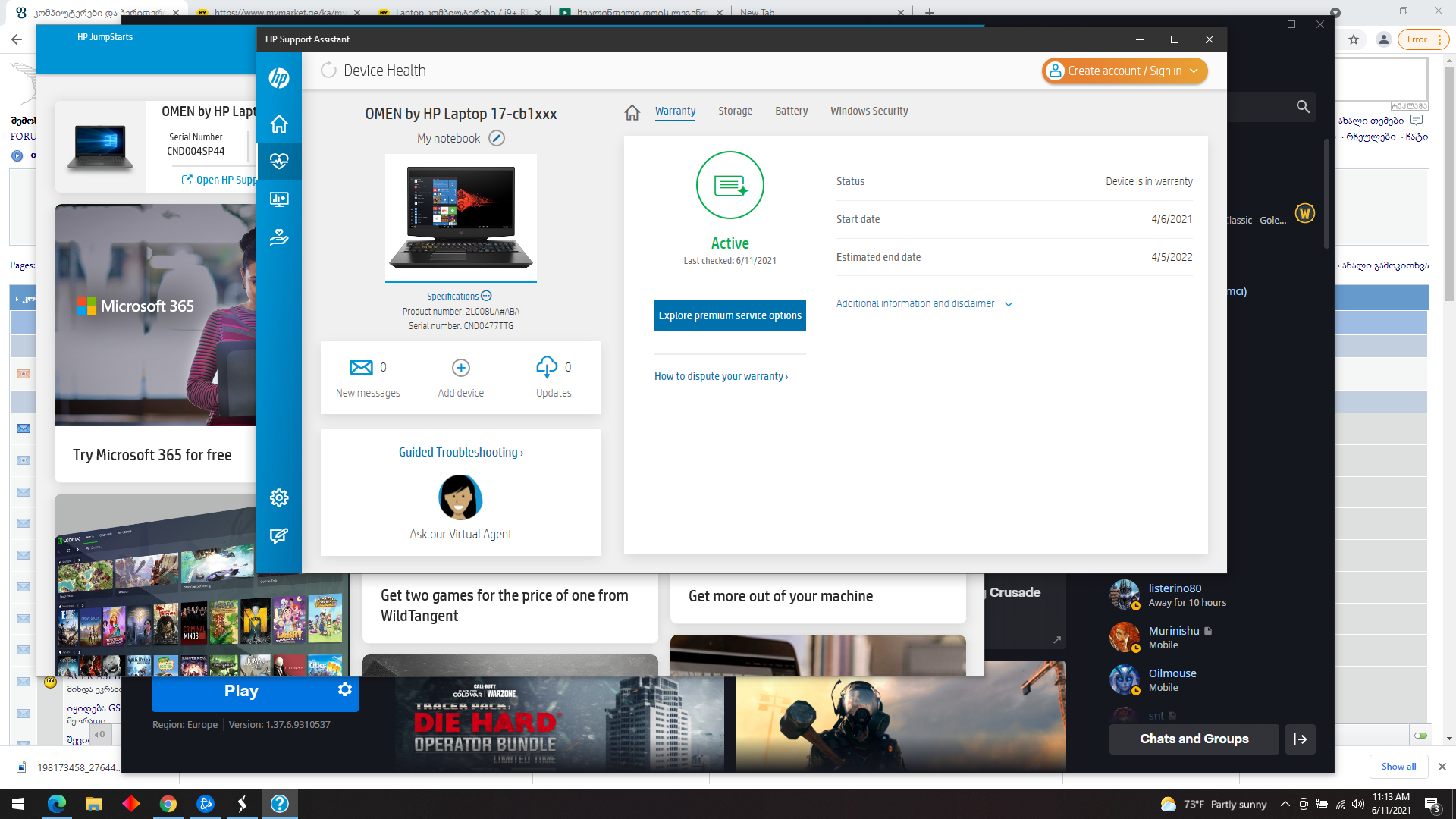Open the Windows Security tab
The height and width of the screenshot is (819, 1456).
[x=869, y=111]
